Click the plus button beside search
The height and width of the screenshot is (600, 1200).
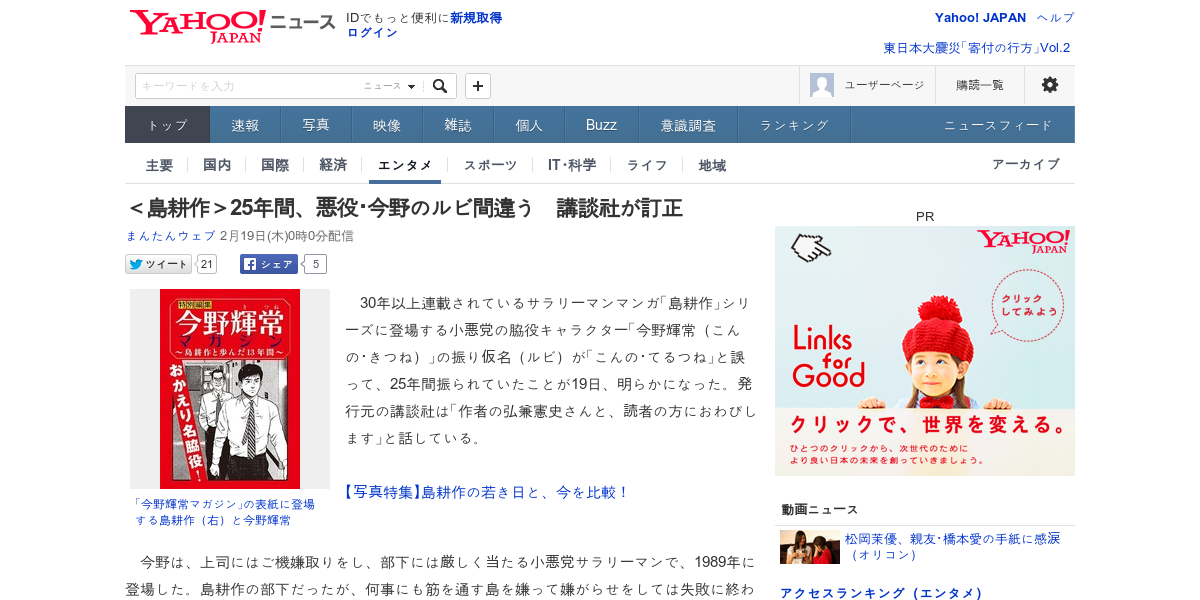tap(478, 86)
